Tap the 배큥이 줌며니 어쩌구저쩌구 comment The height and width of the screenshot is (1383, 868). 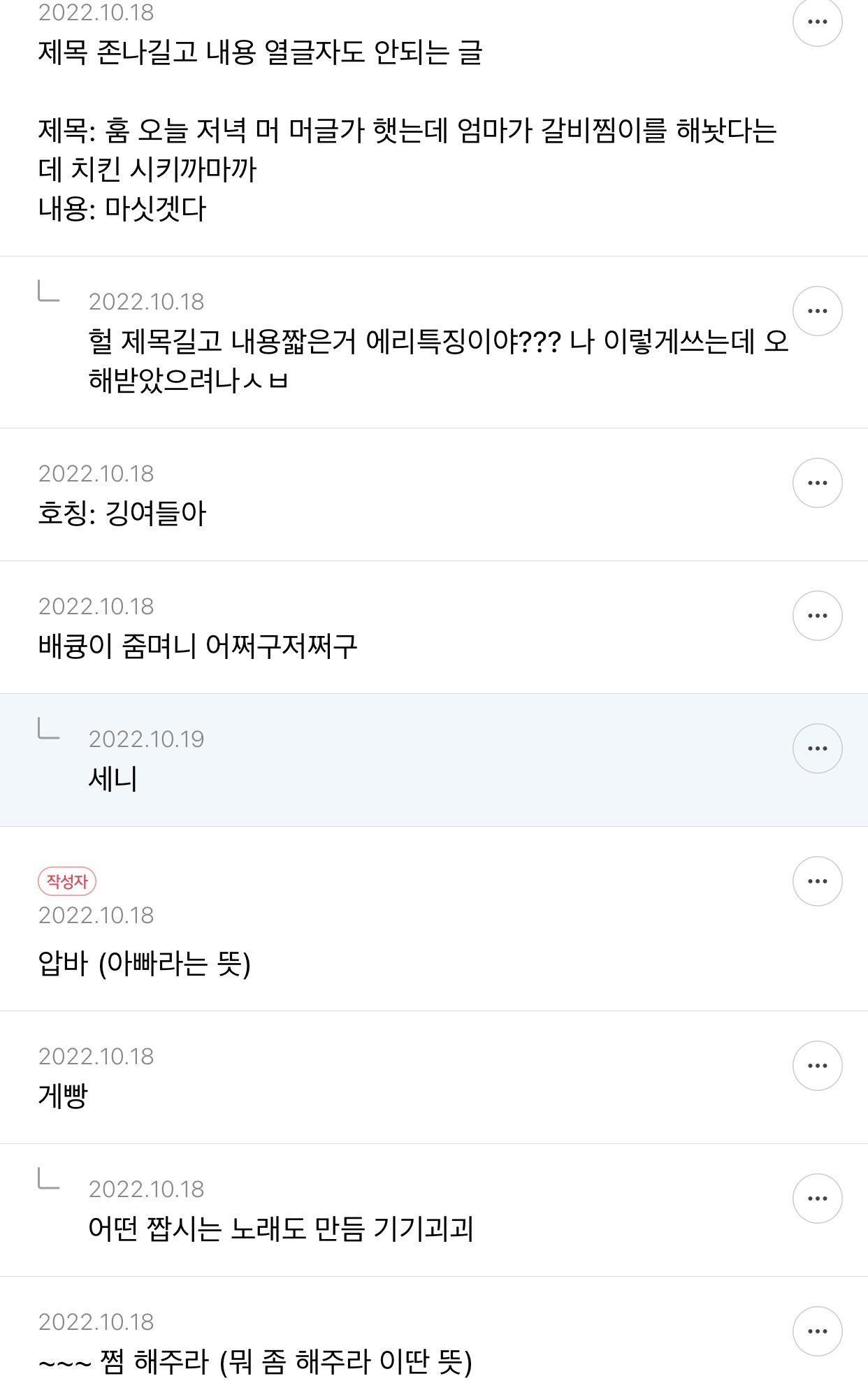point(198,646)
